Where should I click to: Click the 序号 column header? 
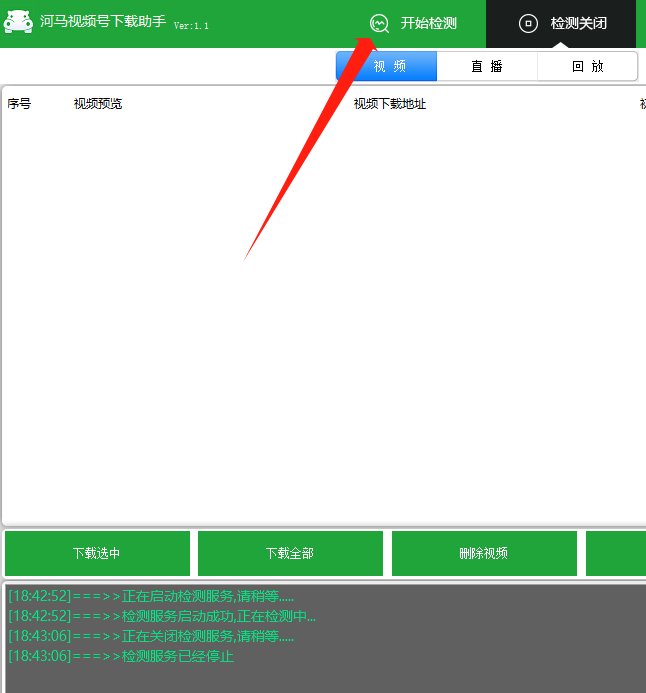coord(19,104)
